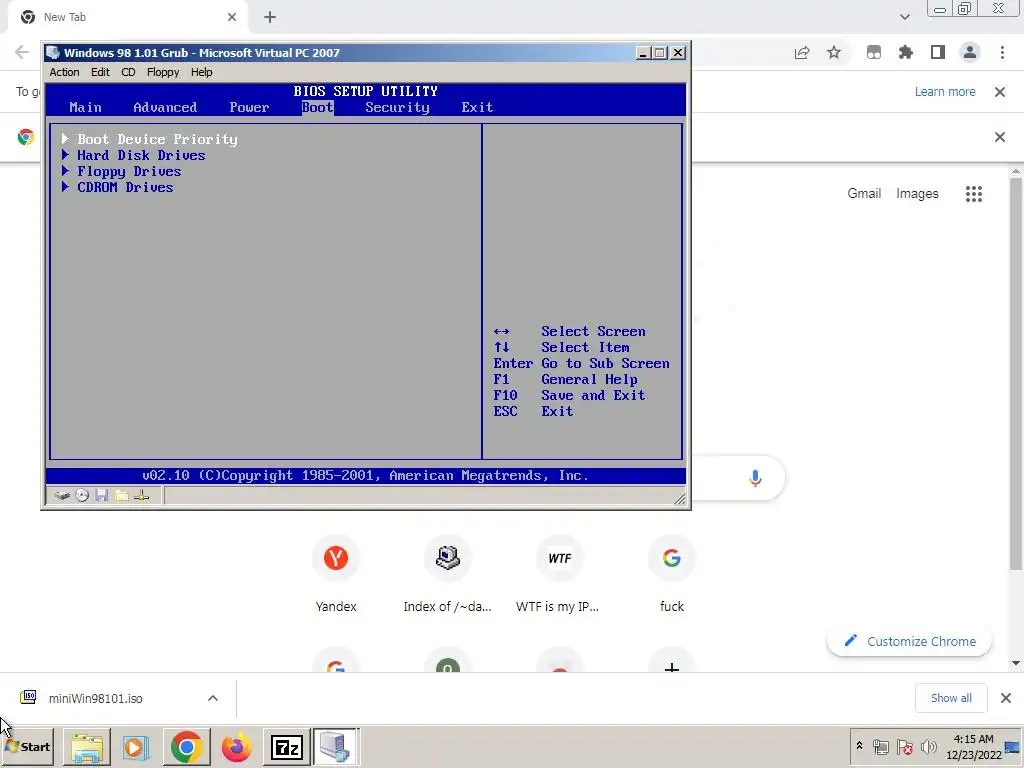Open Chrome Extensions puzzle icon

tap(906, 53)
